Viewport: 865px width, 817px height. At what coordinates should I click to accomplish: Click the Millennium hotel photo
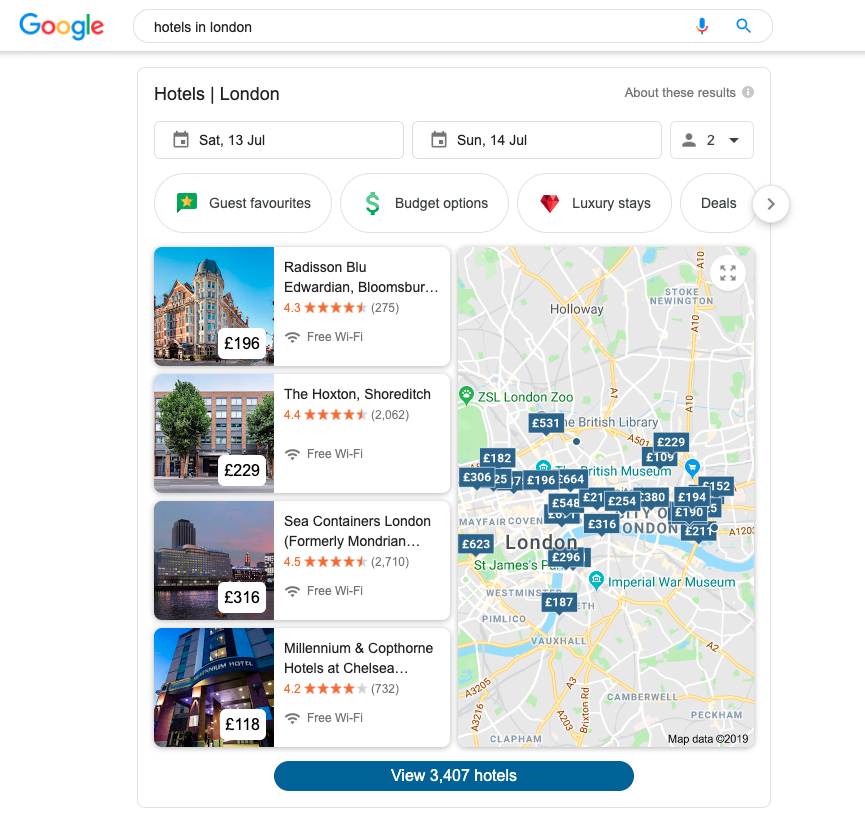tap(214, 687)
